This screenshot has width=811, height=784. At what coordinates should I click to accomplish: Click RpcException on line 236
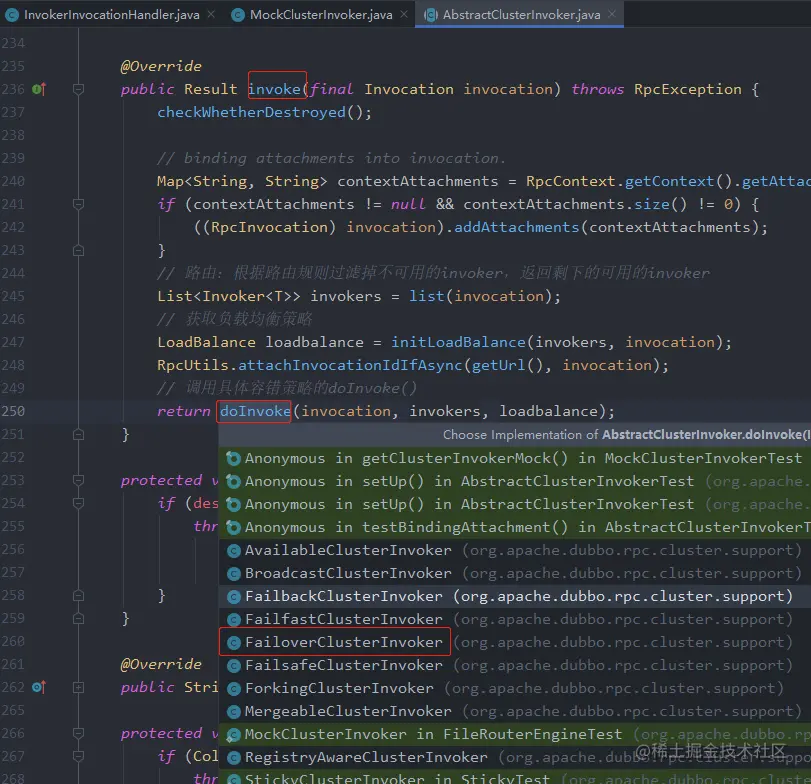pyautogui.click(x=687, y=89)
